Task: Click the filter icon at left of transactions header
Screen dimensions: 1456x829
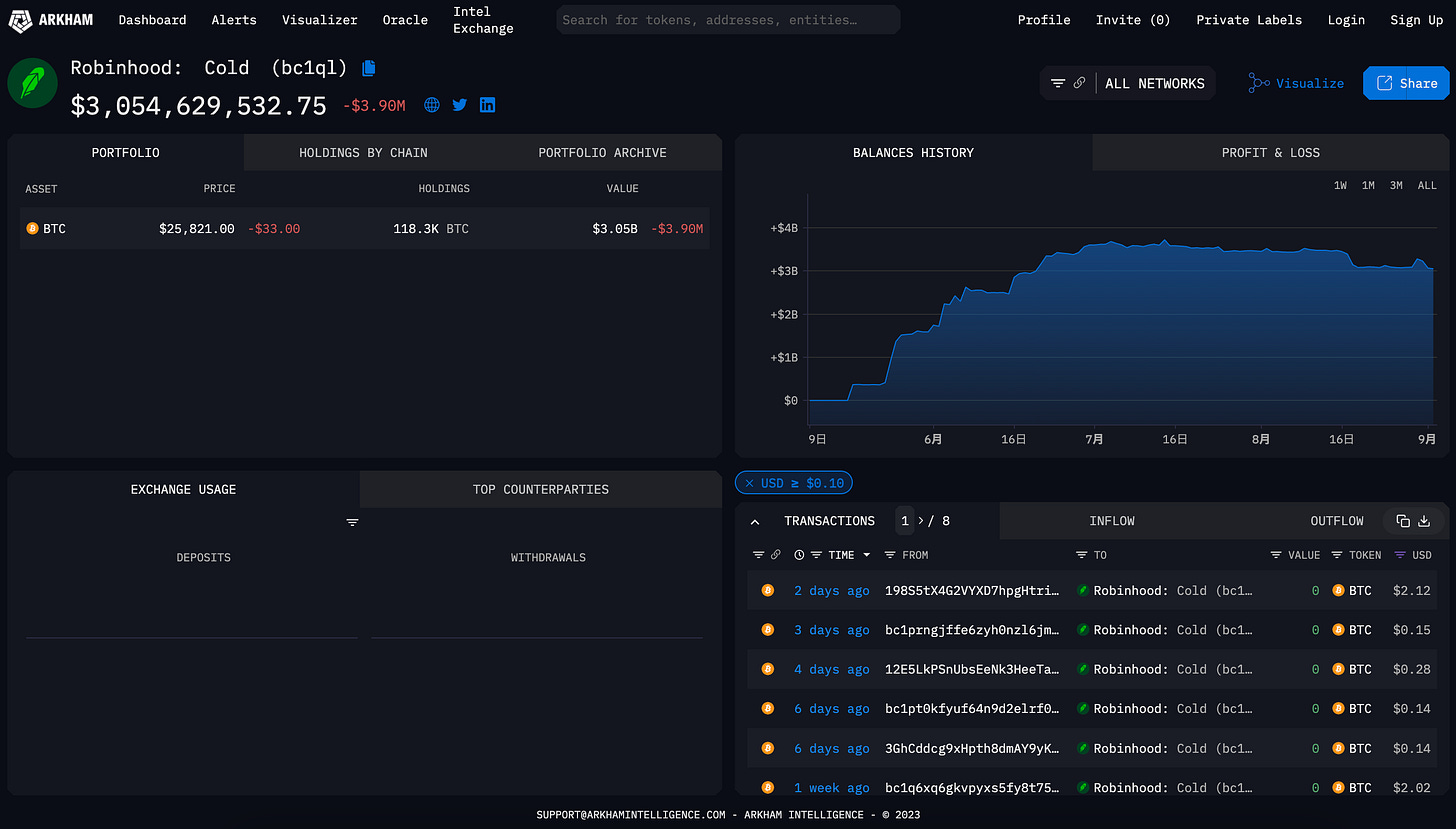Action: point(758,555)
